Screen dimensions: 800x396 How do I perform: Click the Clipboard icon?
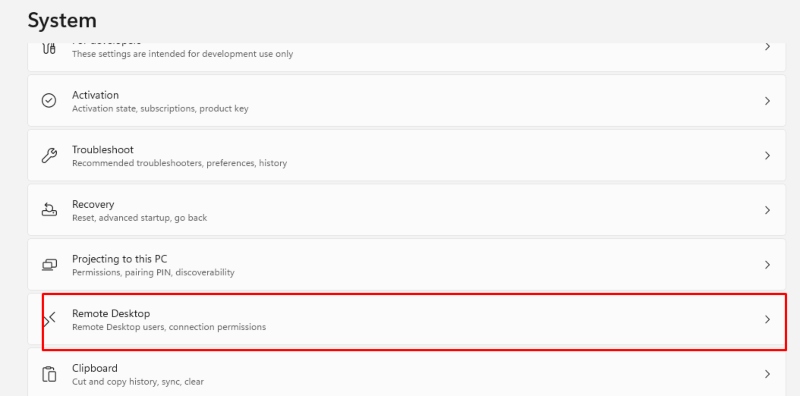49,374
